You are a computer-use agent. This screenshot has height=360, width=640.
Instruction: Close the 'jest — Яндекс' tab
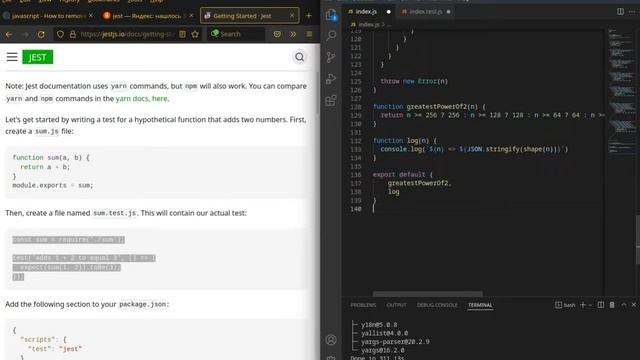tap(191, 16)
